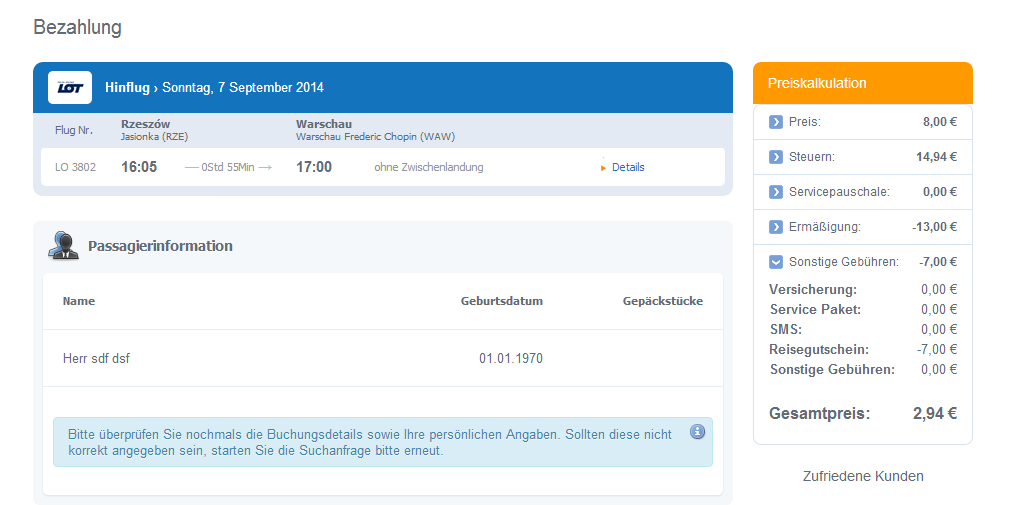Click the passenger silhouette icon
The height and width of the screenshot is (505, 1029).
[x=63, y=246]
